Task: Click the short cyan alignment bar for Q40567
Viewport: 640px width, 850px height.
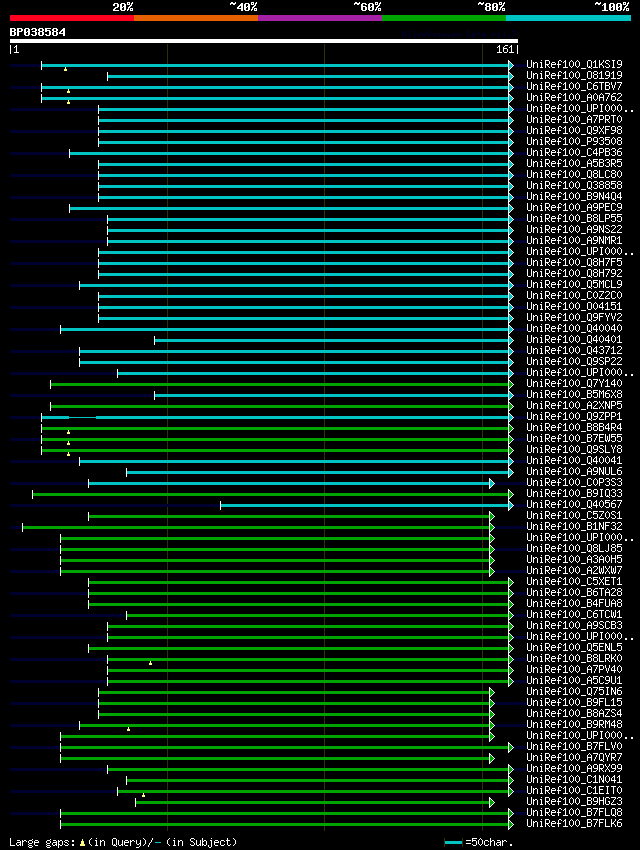Action: pyautogui.click(x=365, y=506)
